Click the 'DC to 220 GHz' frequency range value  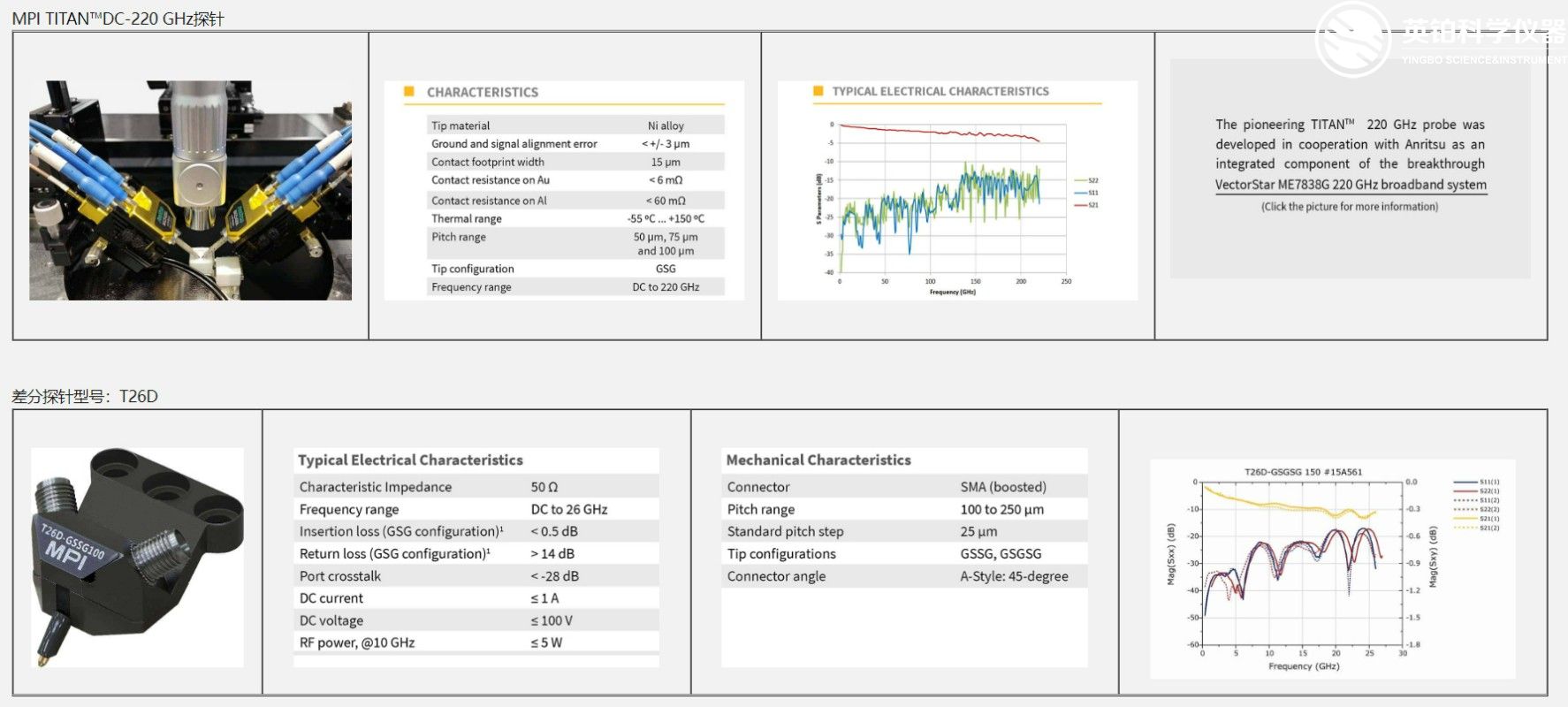tap(666, 287)
